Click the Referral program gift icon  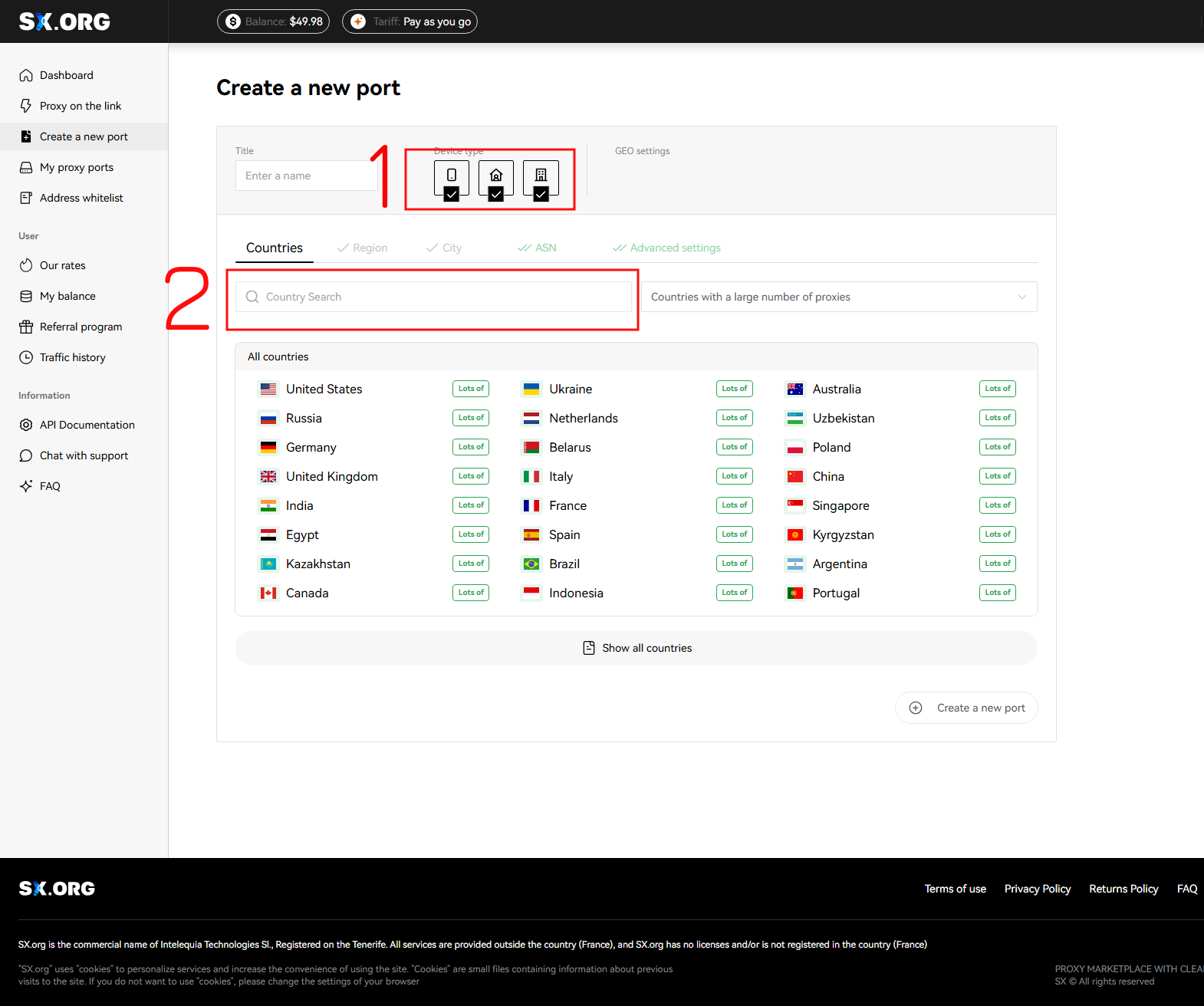pos(26,327)
